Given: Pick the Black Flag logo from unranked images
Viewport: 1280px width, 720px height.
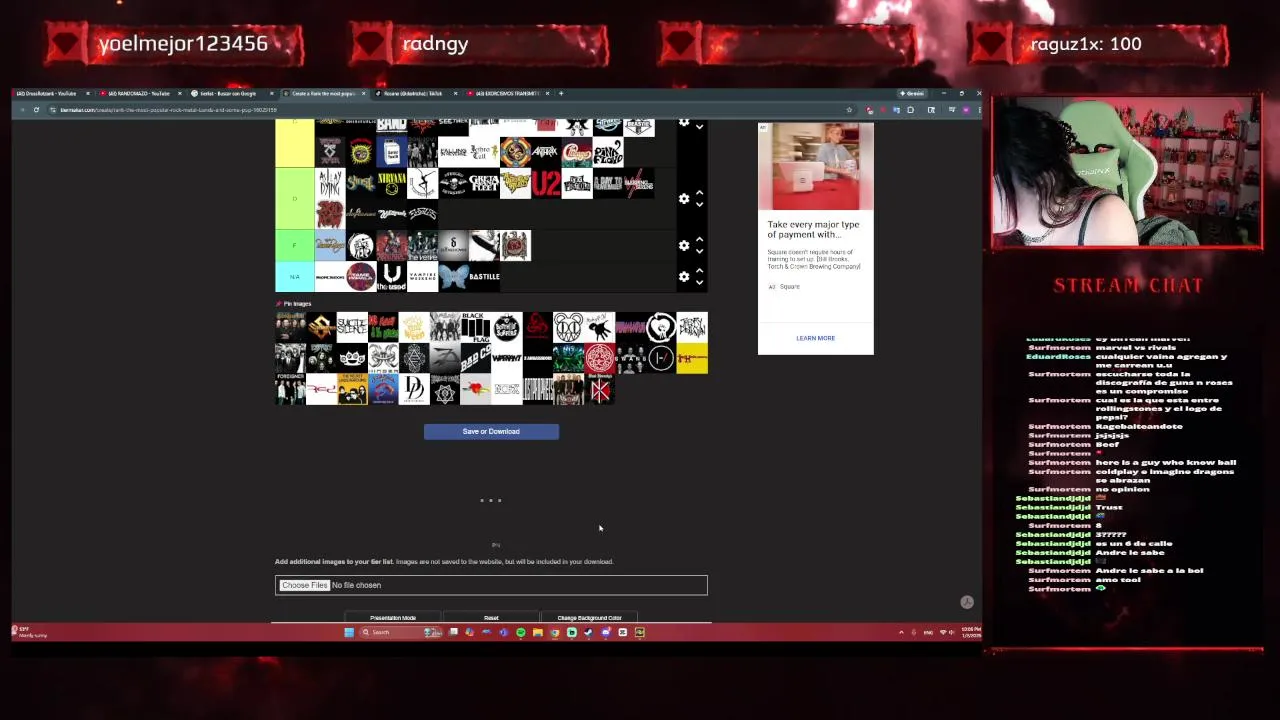Looking at the screenshot, I should click(x=476, y=327).
